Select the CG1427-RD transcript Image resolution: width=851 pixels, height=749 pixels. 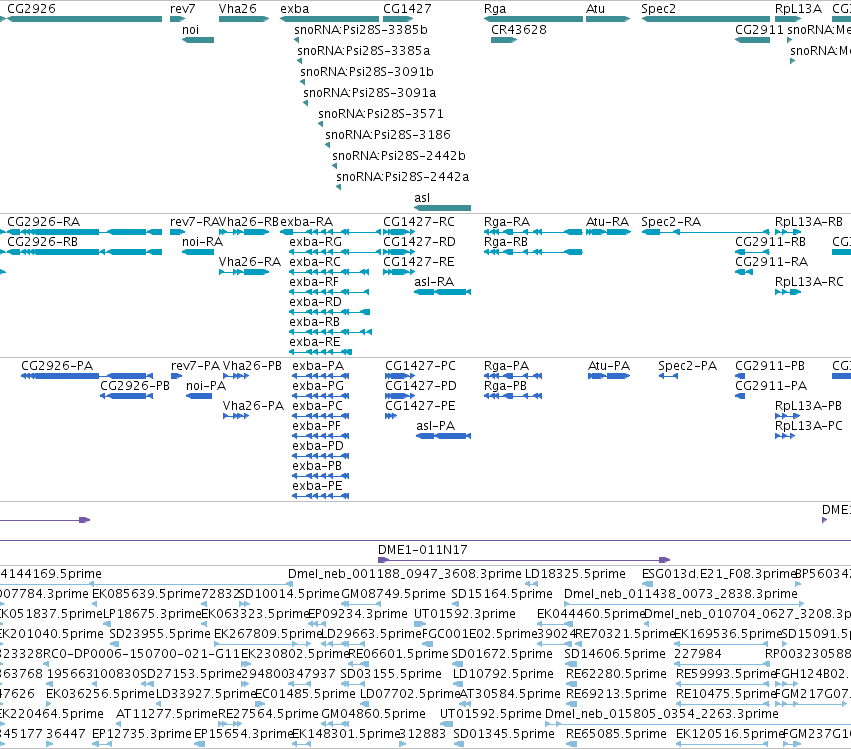tap(399, 252)
